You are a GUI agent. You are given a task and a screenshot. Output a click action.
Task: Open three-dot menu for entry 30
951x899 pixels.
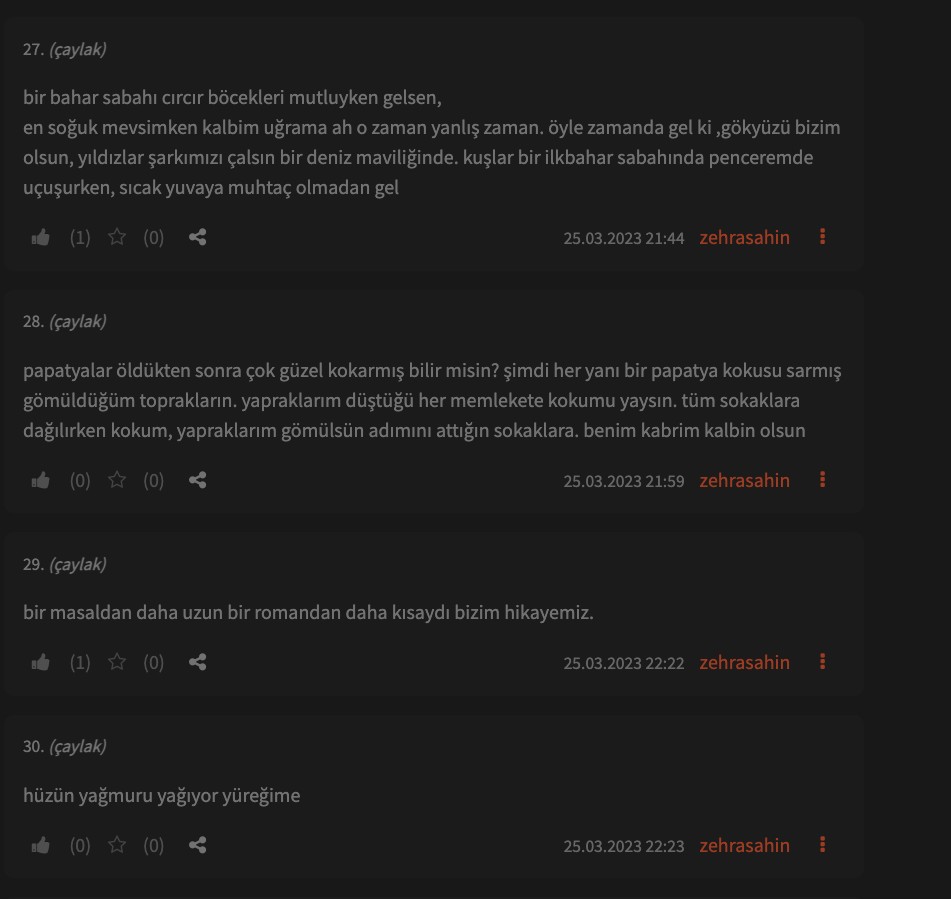point(822,845)
